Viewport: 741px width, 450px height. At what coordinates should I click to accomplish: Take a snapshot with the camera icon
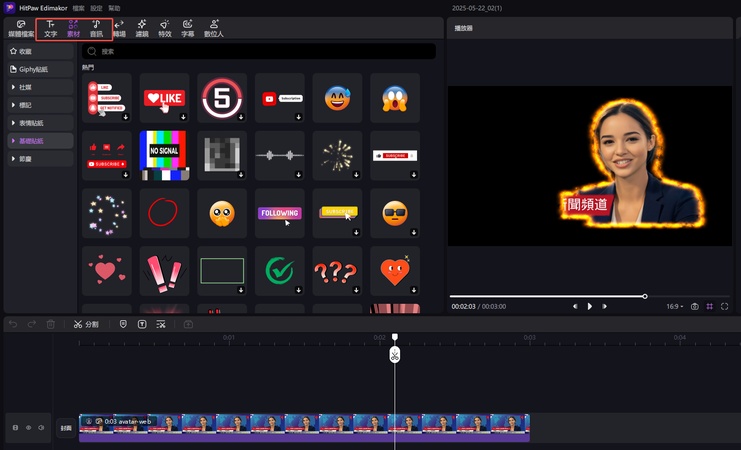(x=695, y=306)
